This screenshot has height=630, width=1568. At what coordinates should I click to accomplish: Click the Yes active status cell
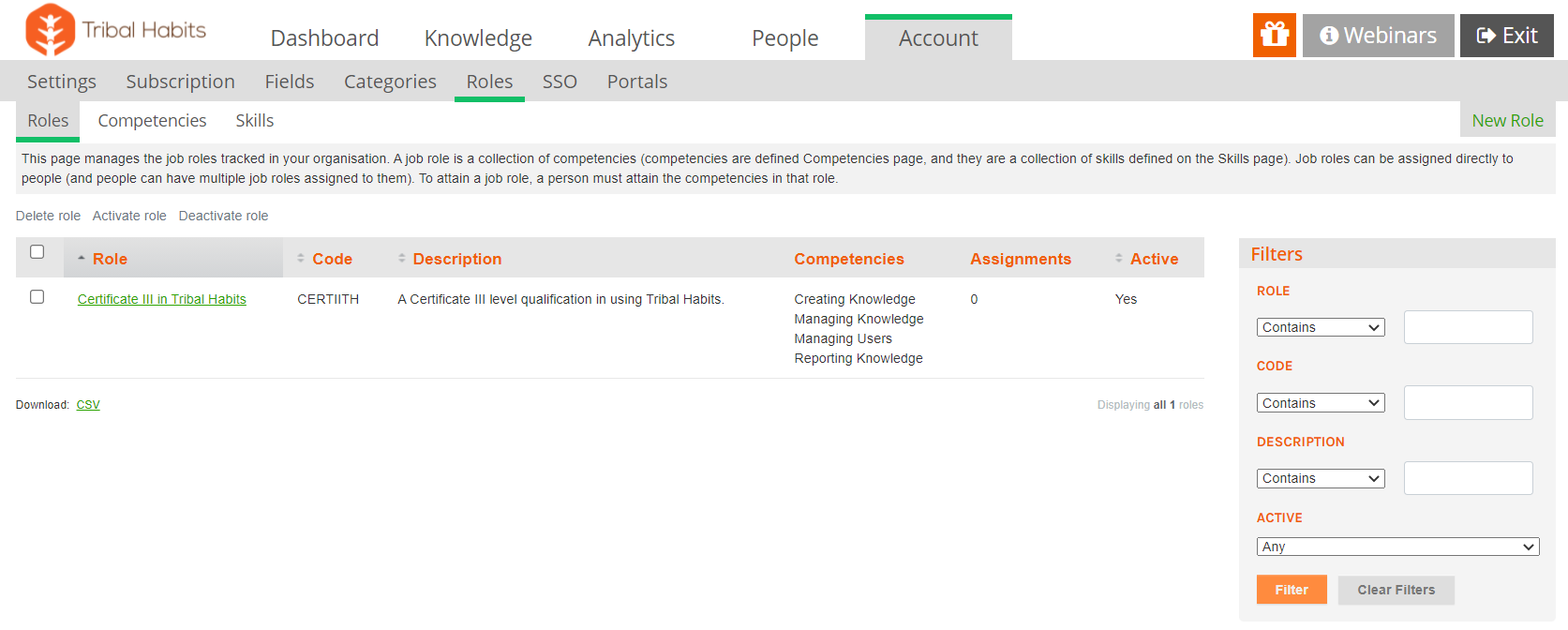point(1126,299)
